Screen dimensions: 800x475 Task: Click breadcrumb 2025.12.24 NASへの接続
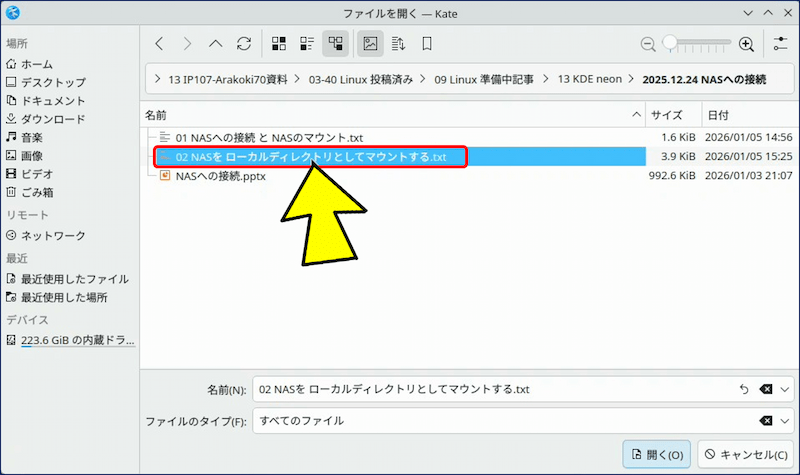704,80
